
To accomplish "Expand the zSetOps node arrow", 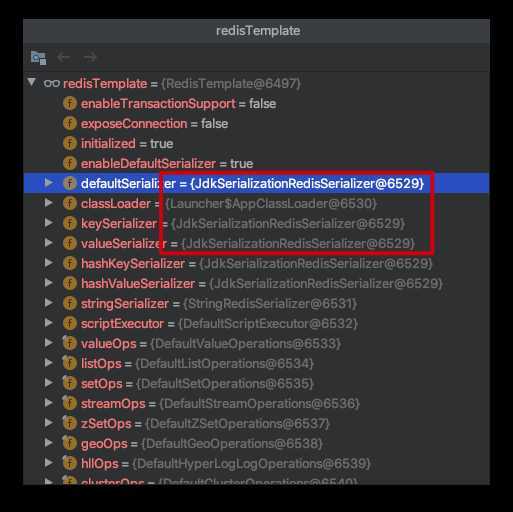I will (x=49, y=423).
